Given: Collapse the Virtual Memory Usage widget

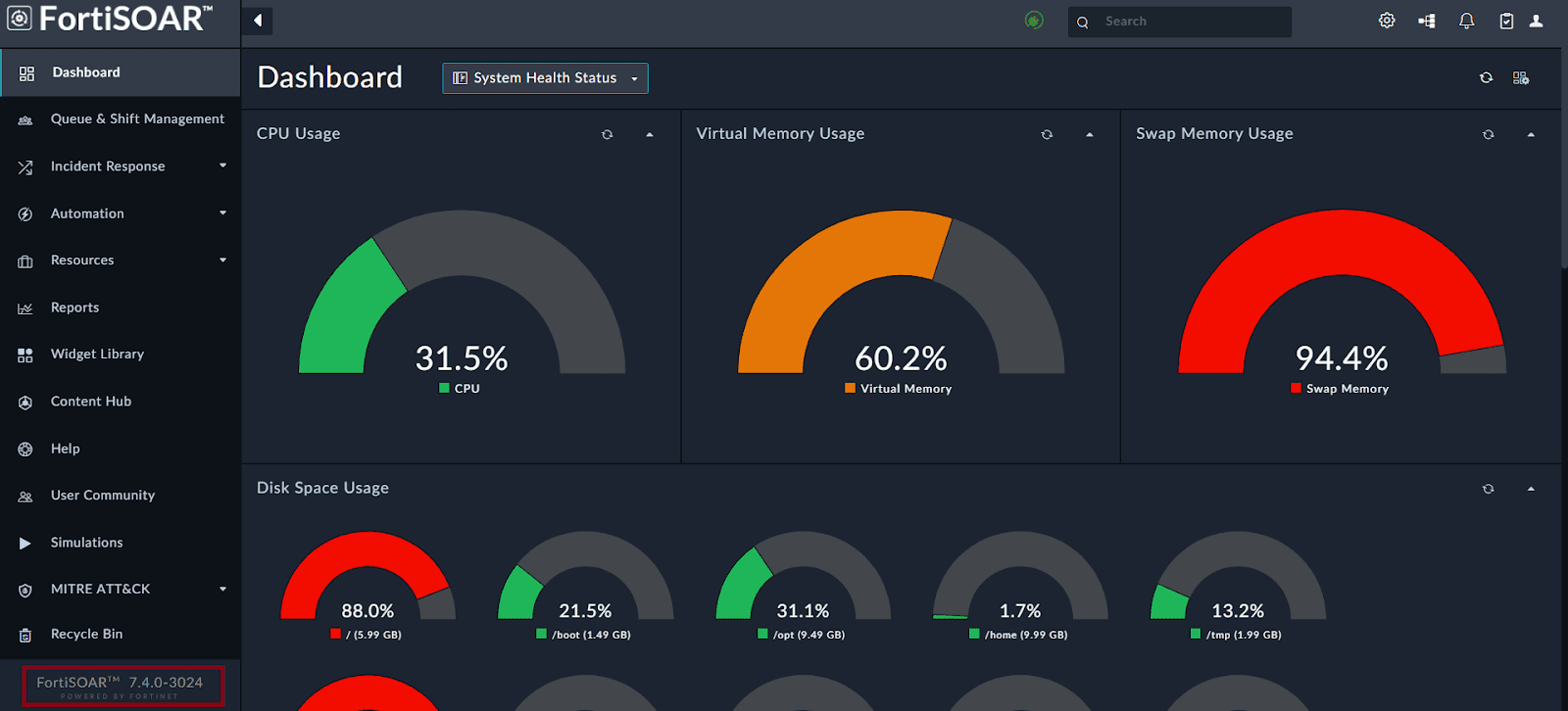Looking at the screenshot, I should coord(1090,134).
